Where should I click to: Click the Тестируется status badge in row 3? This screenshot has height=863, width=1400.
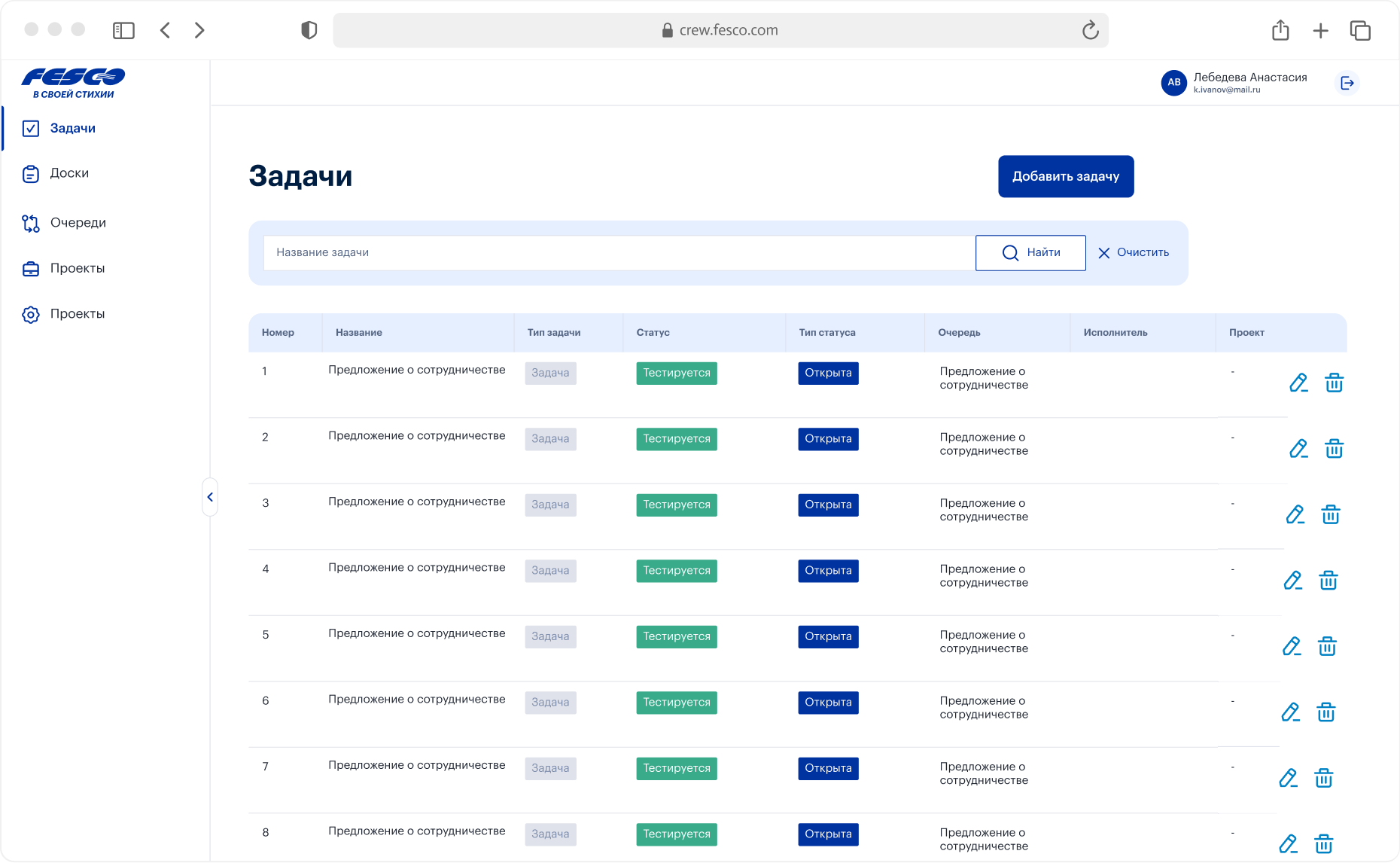click(x=676, y=505)
